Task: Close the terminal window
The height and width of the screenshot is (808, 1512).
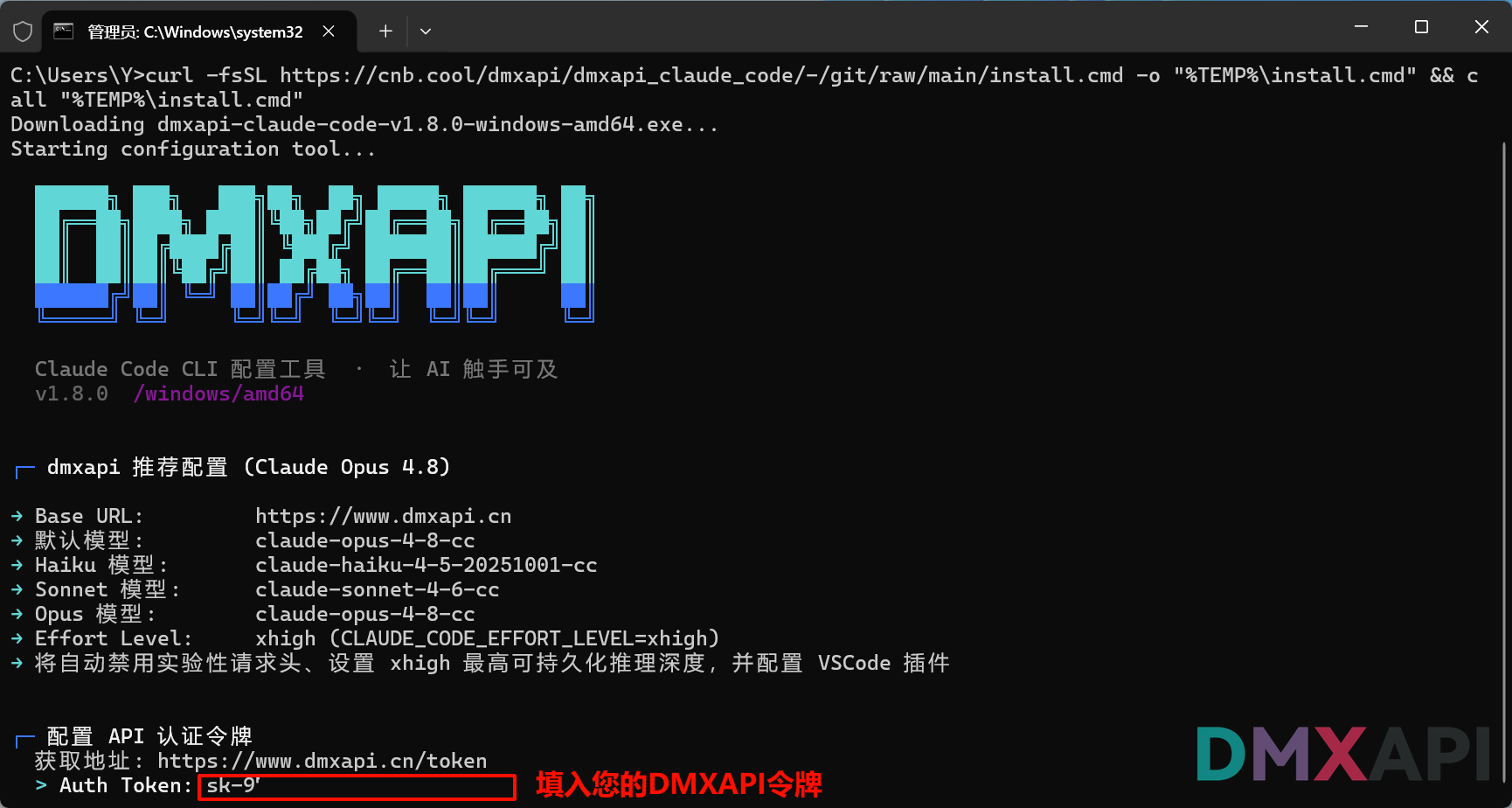Action: [x=1481, y=27]
